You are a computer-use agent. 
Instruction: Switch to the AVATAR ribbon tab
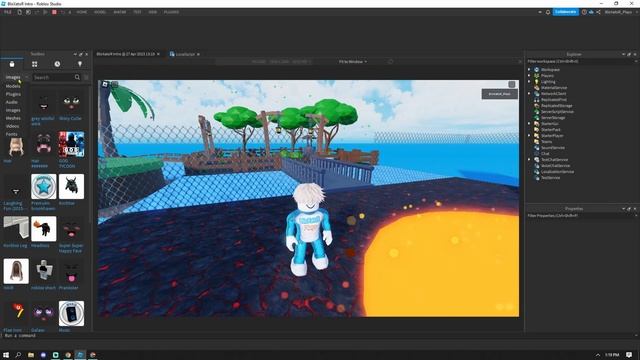[x=120, y=12]
